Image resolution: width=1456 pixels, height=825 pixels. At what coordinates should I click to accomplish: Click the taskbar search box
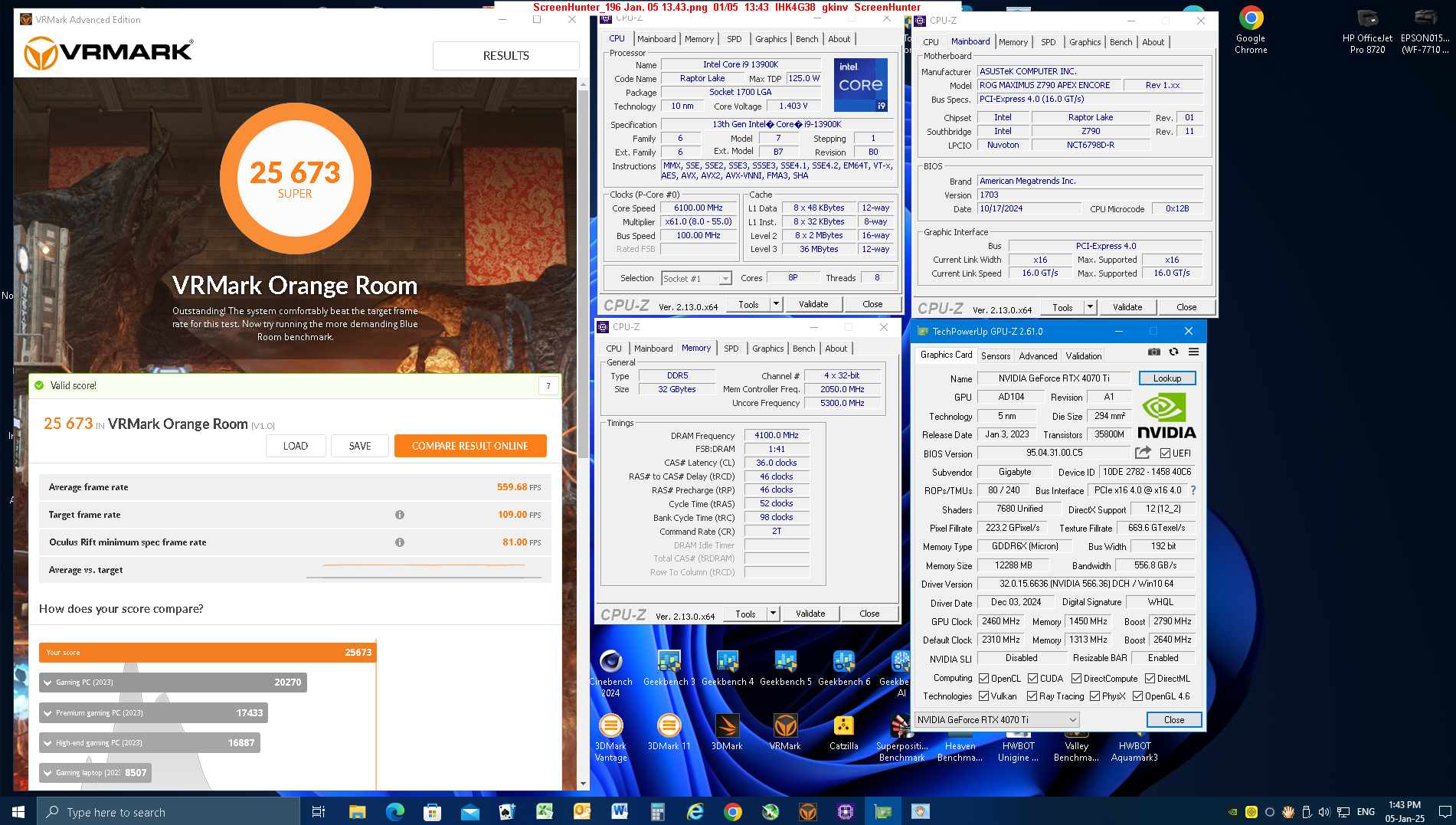tap(168, 811)
